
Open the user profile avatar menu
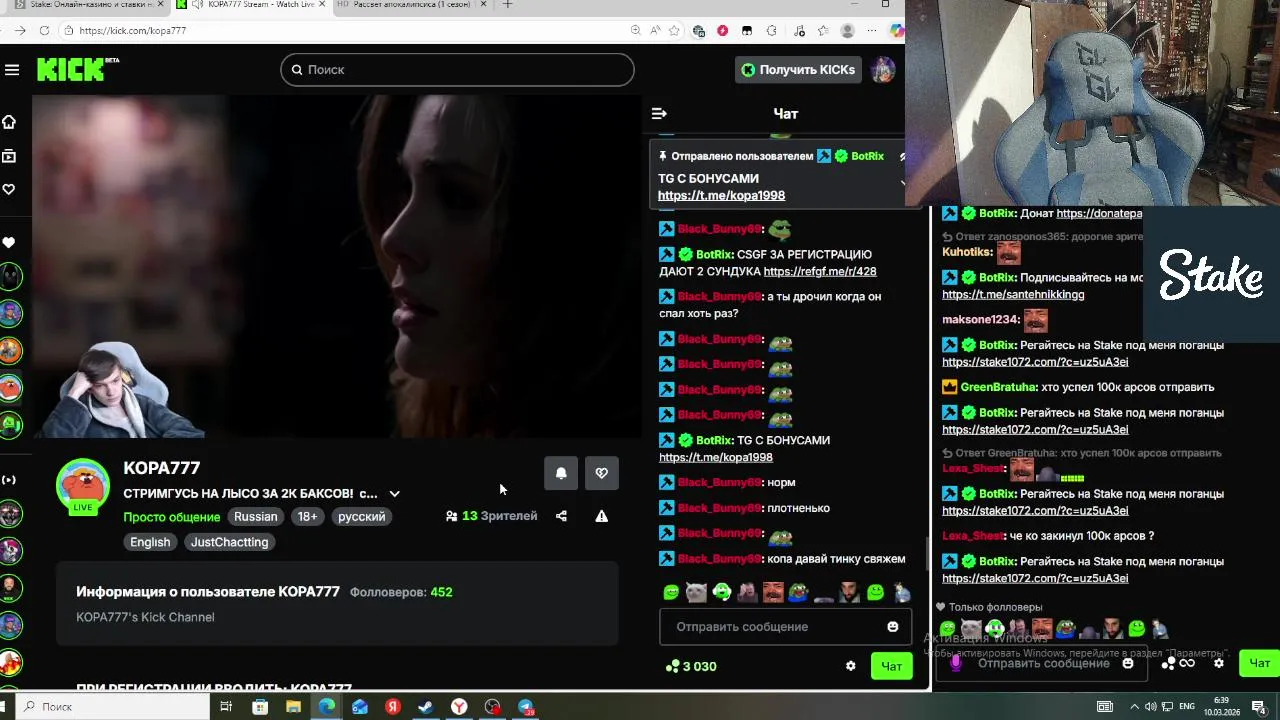click(882, 69)
